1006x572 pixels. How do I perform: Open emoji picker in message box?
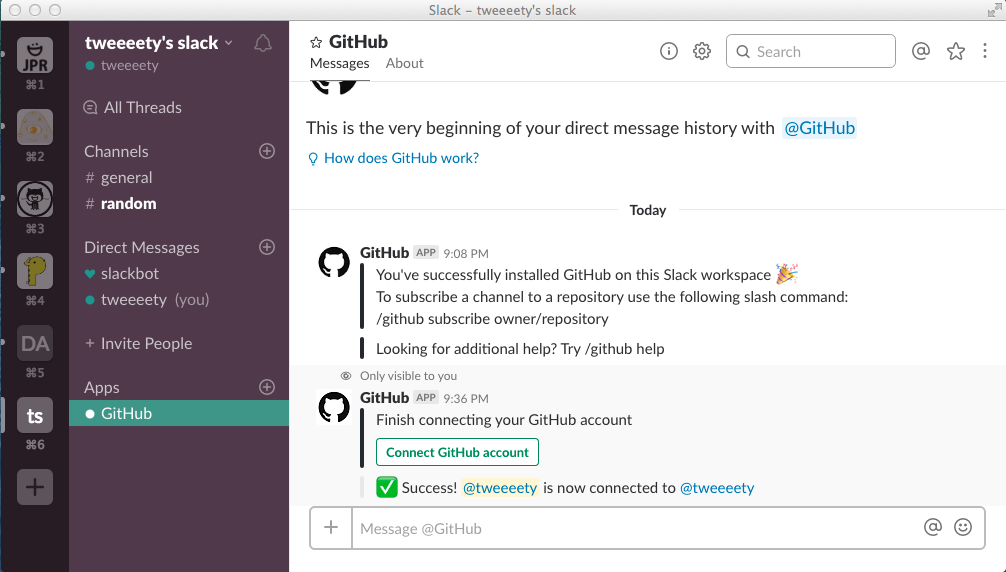click(963, 527)
